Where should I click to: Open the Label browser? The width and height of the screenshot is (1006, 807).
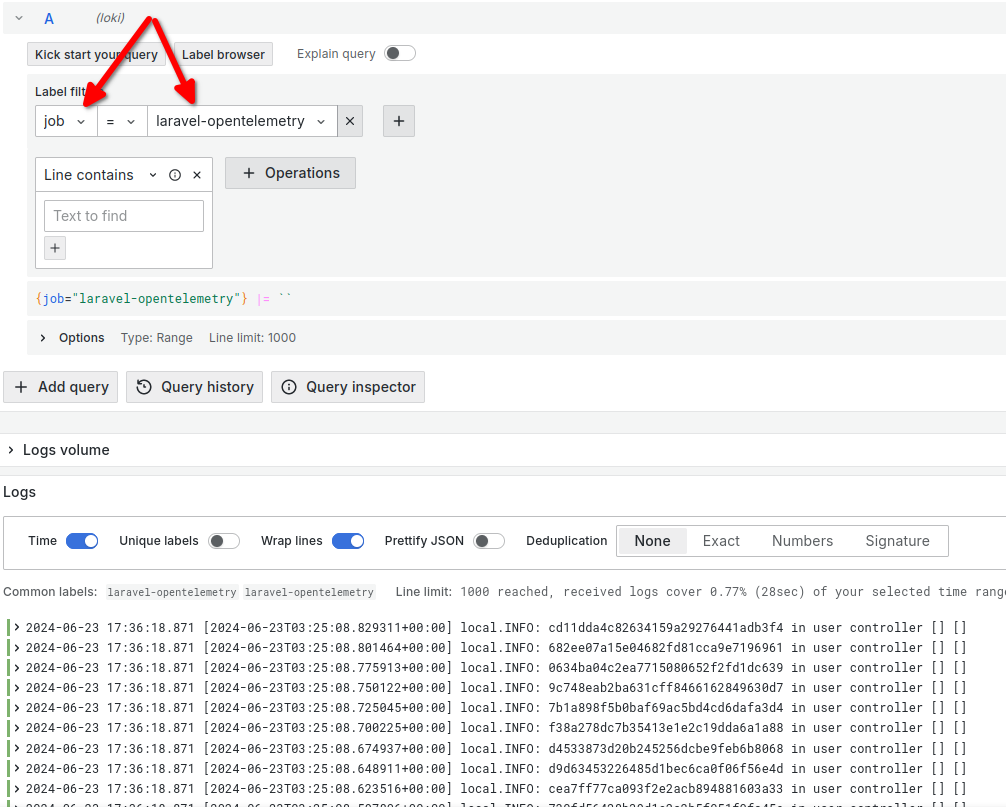point(223,55)
